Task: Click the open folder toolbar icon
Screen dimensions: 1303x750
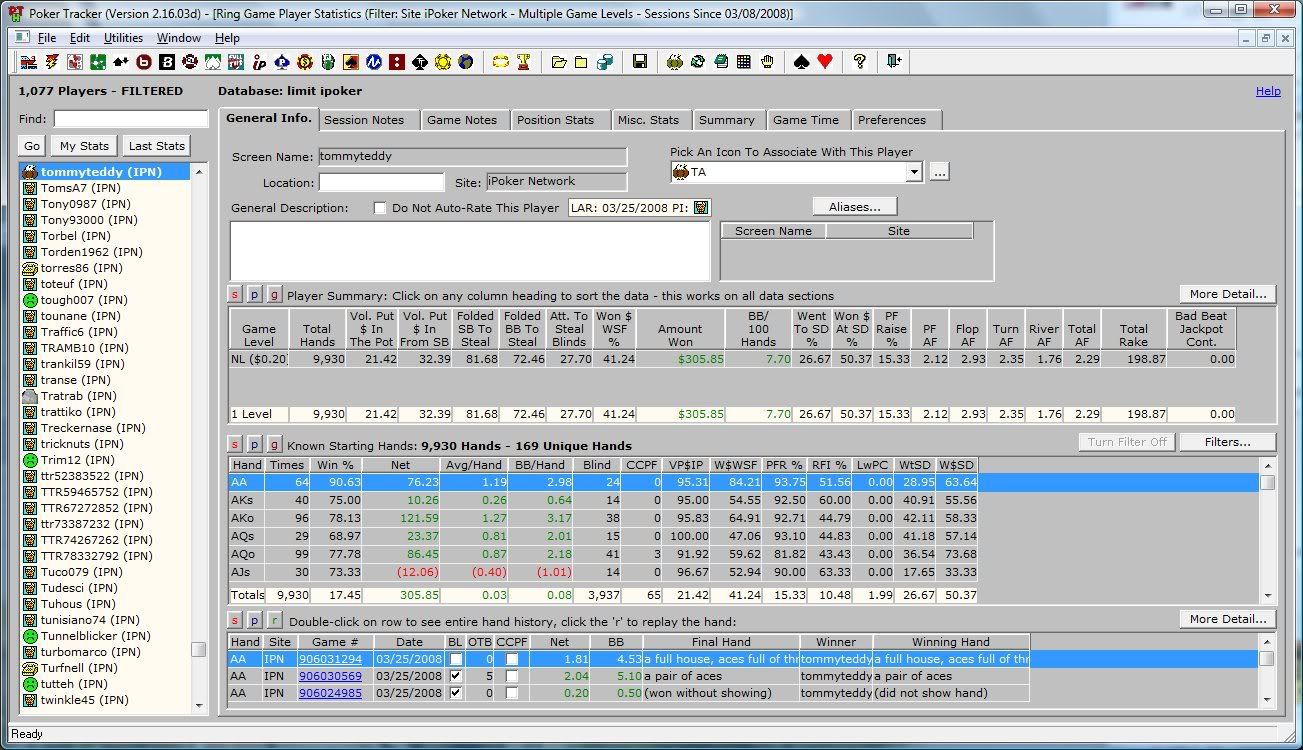Action: point(560,62)
